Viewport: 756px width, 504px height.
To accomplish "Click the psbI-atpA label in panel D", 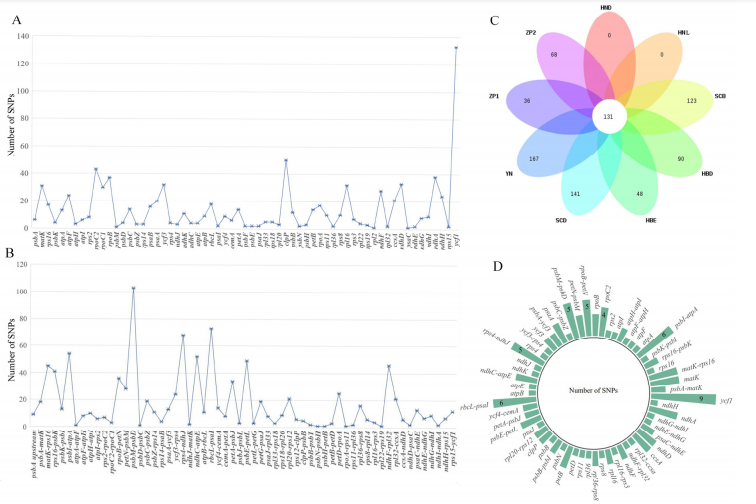I will pos(687,318).
